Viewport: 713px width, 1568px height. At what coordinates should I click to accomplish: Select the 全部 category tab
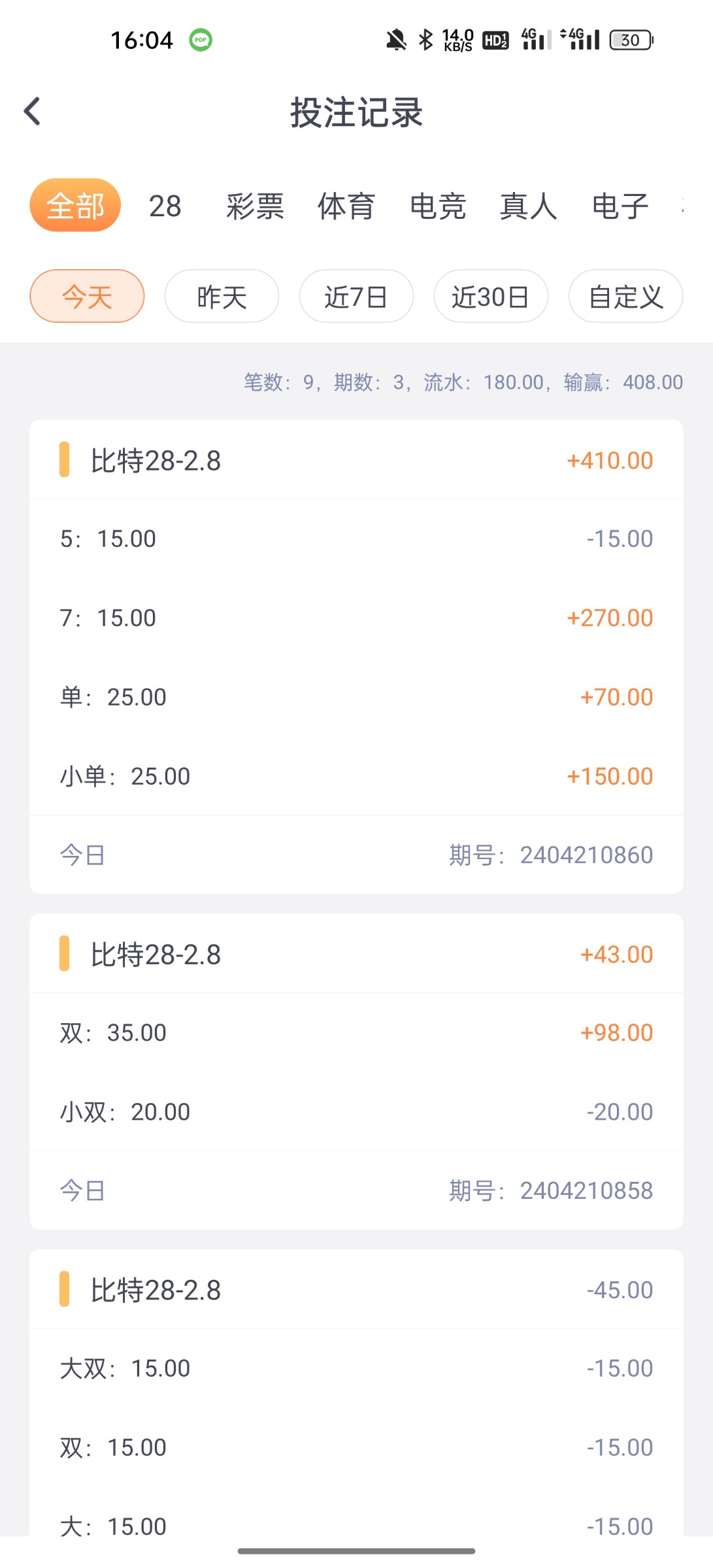tap(75, 206)
